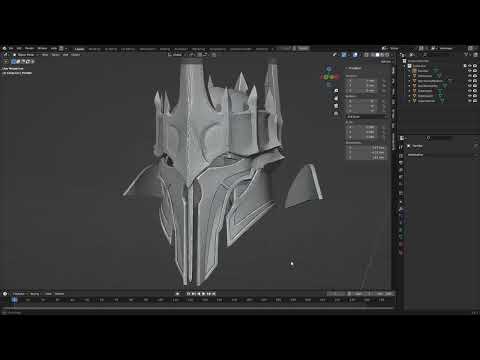This screenshot has height=360, width=480.
Task: Click the outliner filter funnel icon
Action: (x=466, y=54)
